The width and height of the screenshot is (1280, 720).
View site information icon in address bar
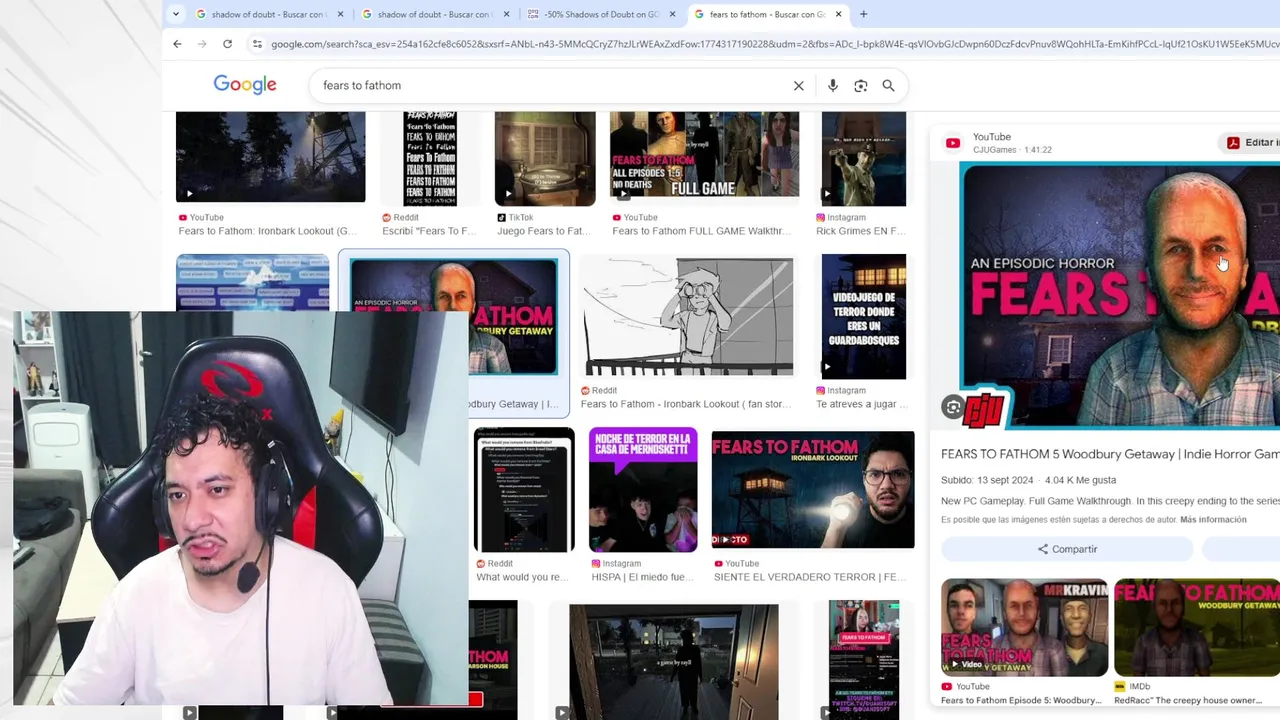coord(257,44)
